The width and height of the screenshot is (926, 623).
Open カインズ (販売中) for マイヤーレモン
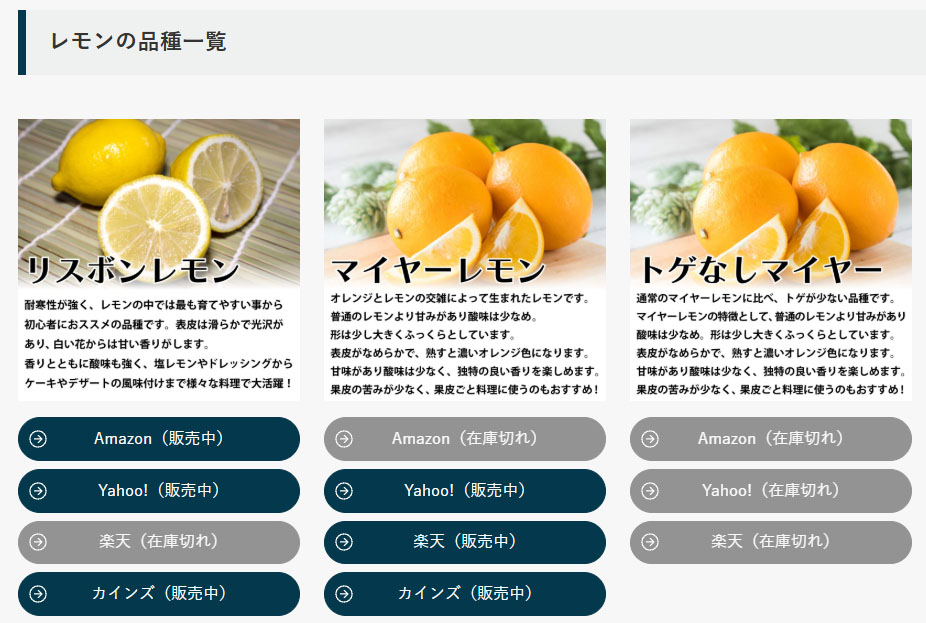pos(465,594)
